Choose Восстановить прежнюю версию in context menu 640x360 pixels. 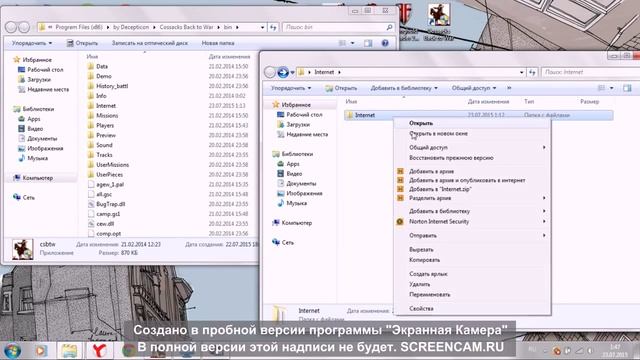(x=451, y=158)
